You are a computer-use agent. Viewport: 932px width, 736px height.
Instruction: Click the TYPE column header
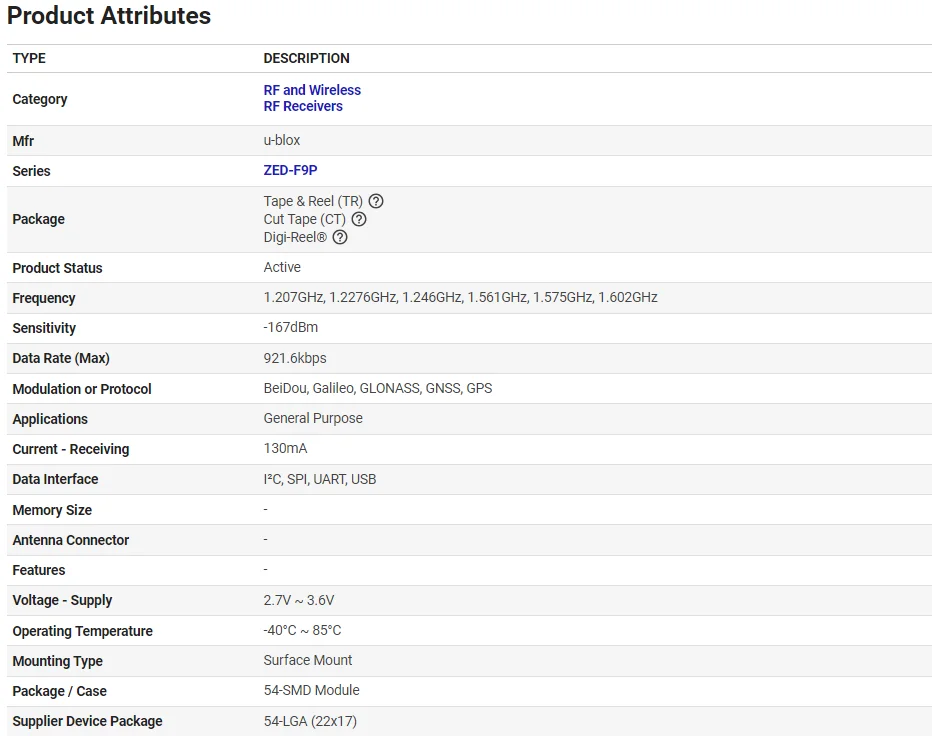[x=29, y=58]
